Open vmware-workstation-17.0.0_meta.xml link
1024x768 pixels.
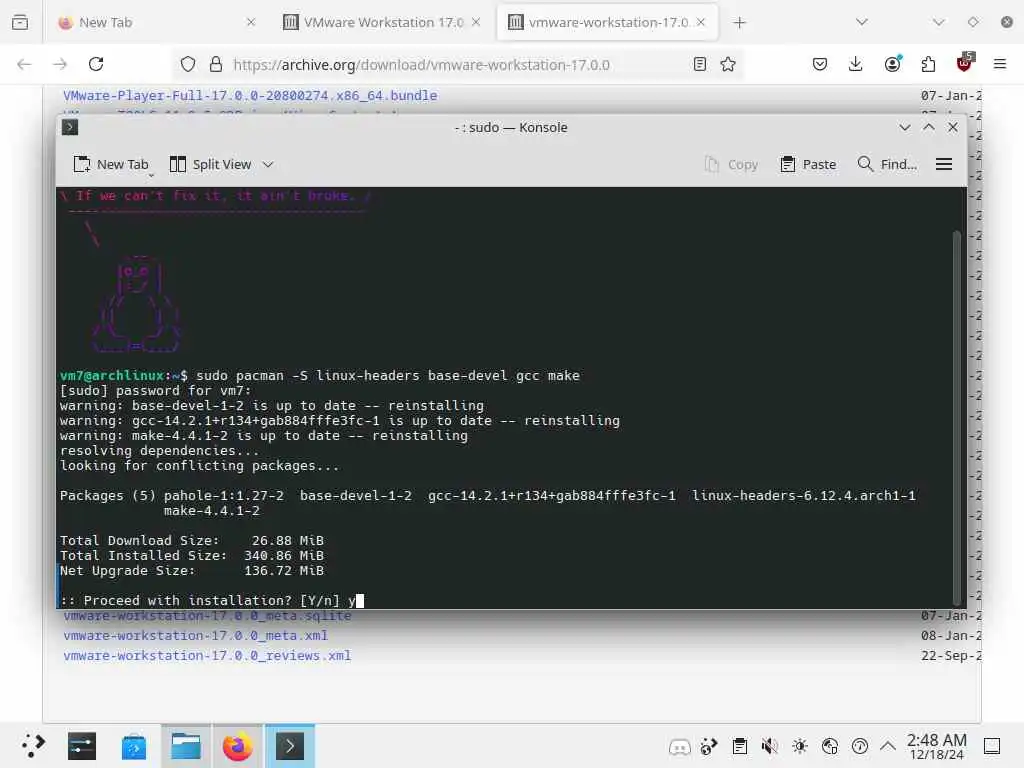tap(195, 635)
